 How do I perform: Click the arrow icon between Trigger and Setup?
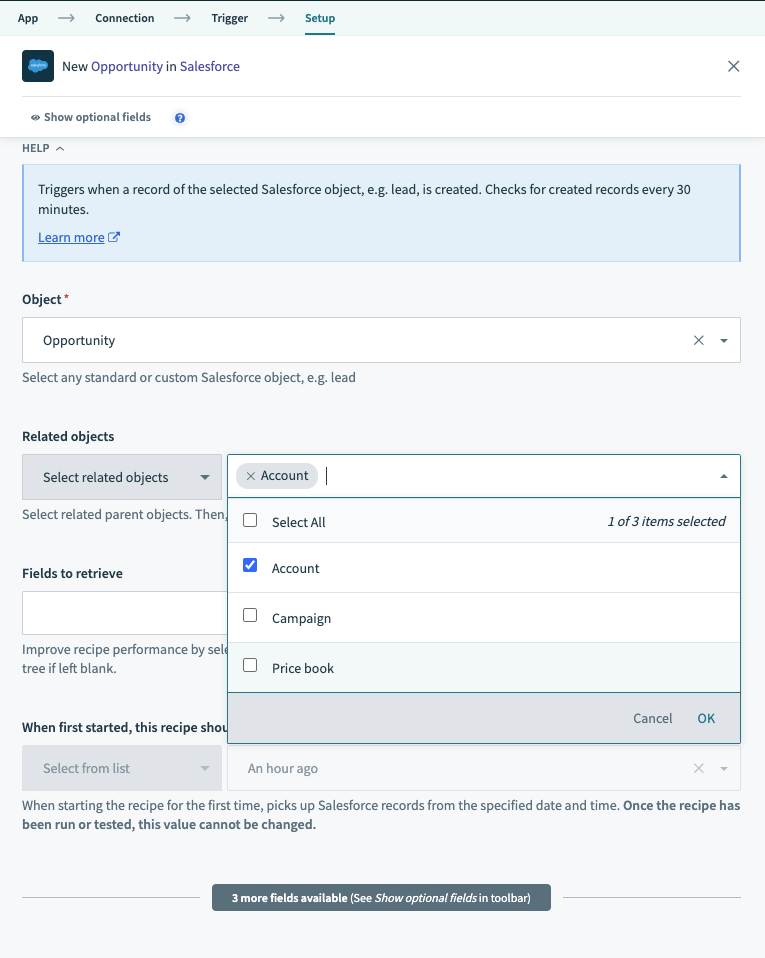pos(276,18)
